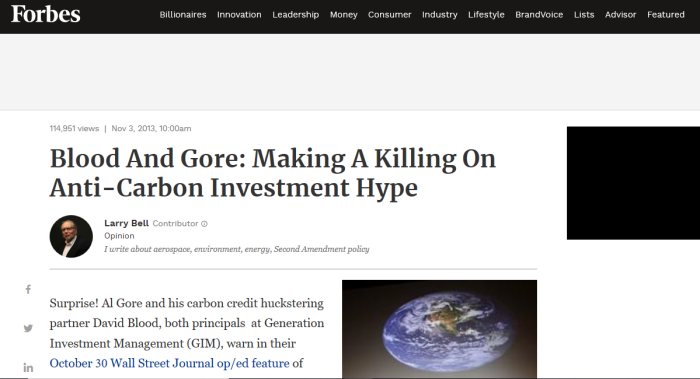Click the article headline Blood And Gore

point(273,173)
